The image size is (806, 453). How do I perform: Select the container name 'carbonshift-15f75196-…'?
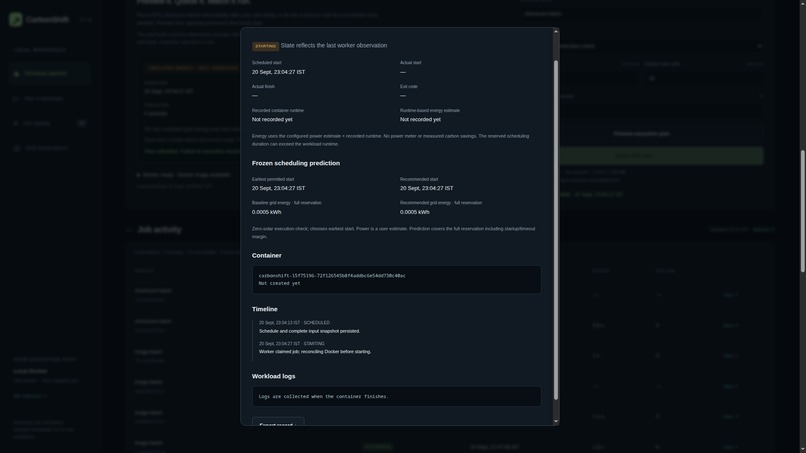tap(332, 276)
